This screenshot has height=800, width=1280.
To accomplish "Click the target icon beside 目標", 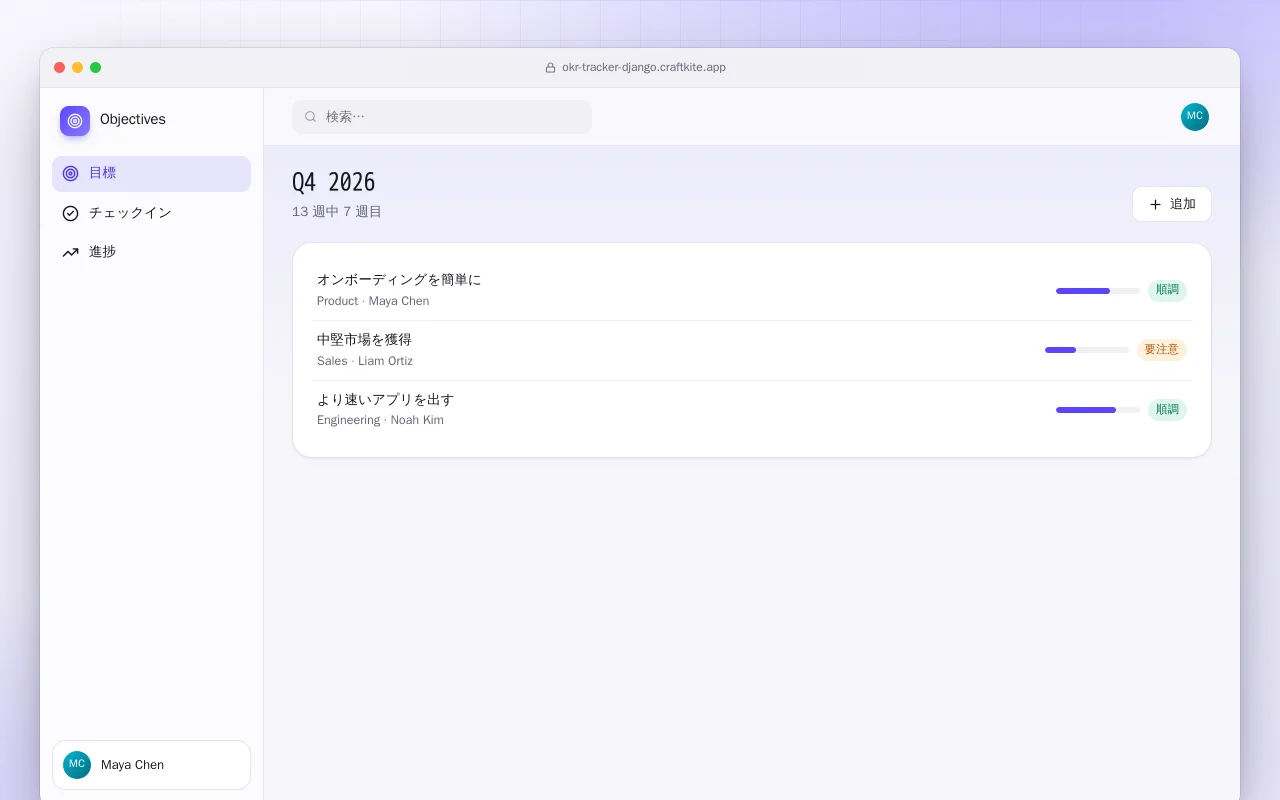I will (70, 173).
